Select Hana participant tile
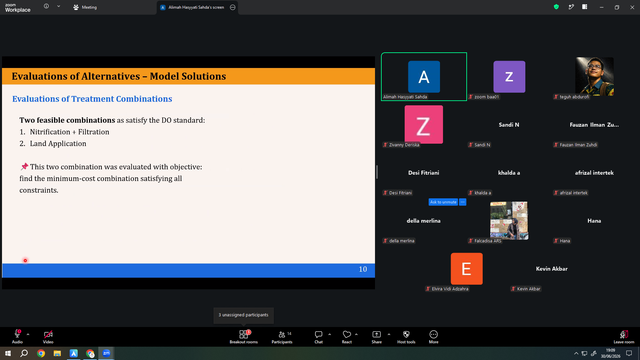This screenshot has width=640, height=360. coord(594,221)
